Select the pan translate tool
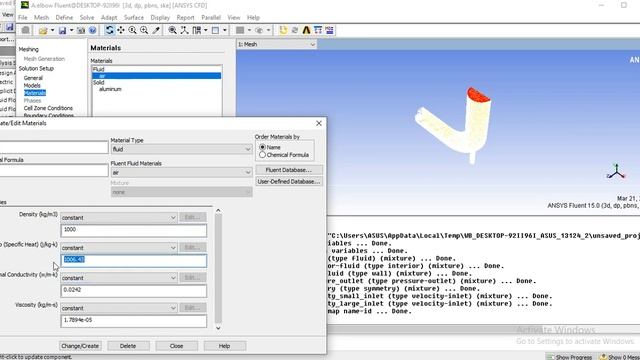Screen dimensions: 640x360 point(121,30)
